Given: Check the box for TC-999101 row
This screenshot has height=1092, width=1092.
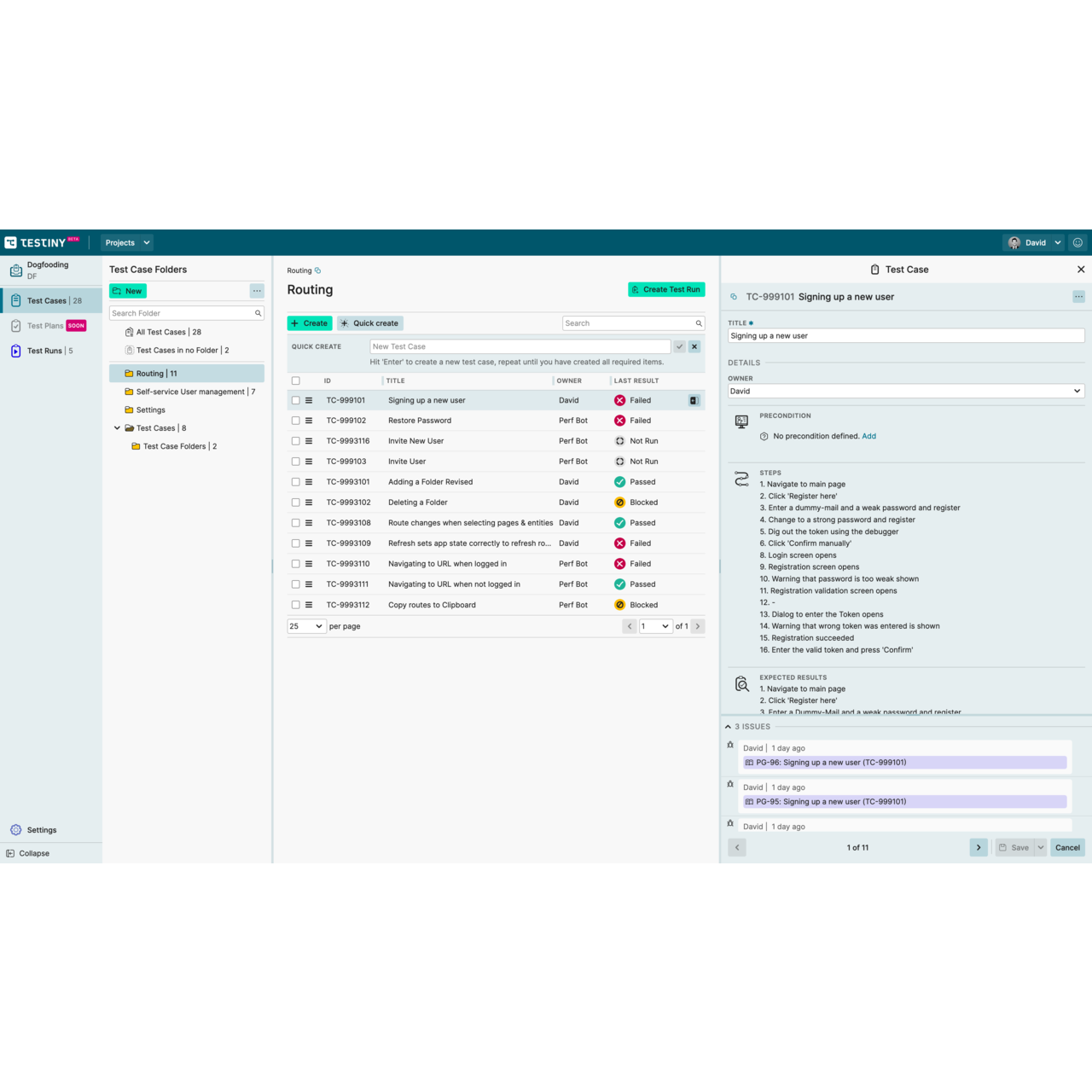Looking at the screenshot, I should click(296, 400).
